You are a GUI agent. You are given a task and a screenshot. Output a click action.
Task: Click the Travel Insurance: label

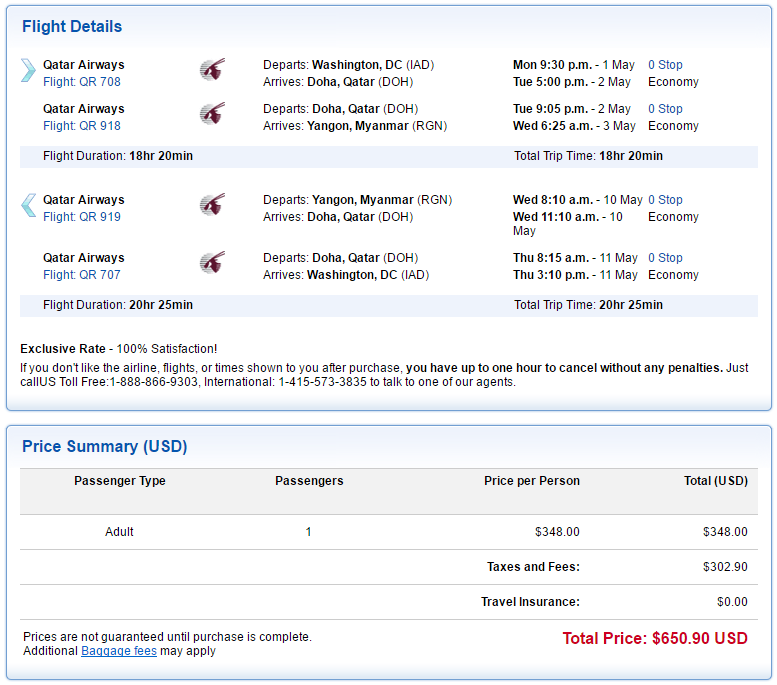coord(530,602)
